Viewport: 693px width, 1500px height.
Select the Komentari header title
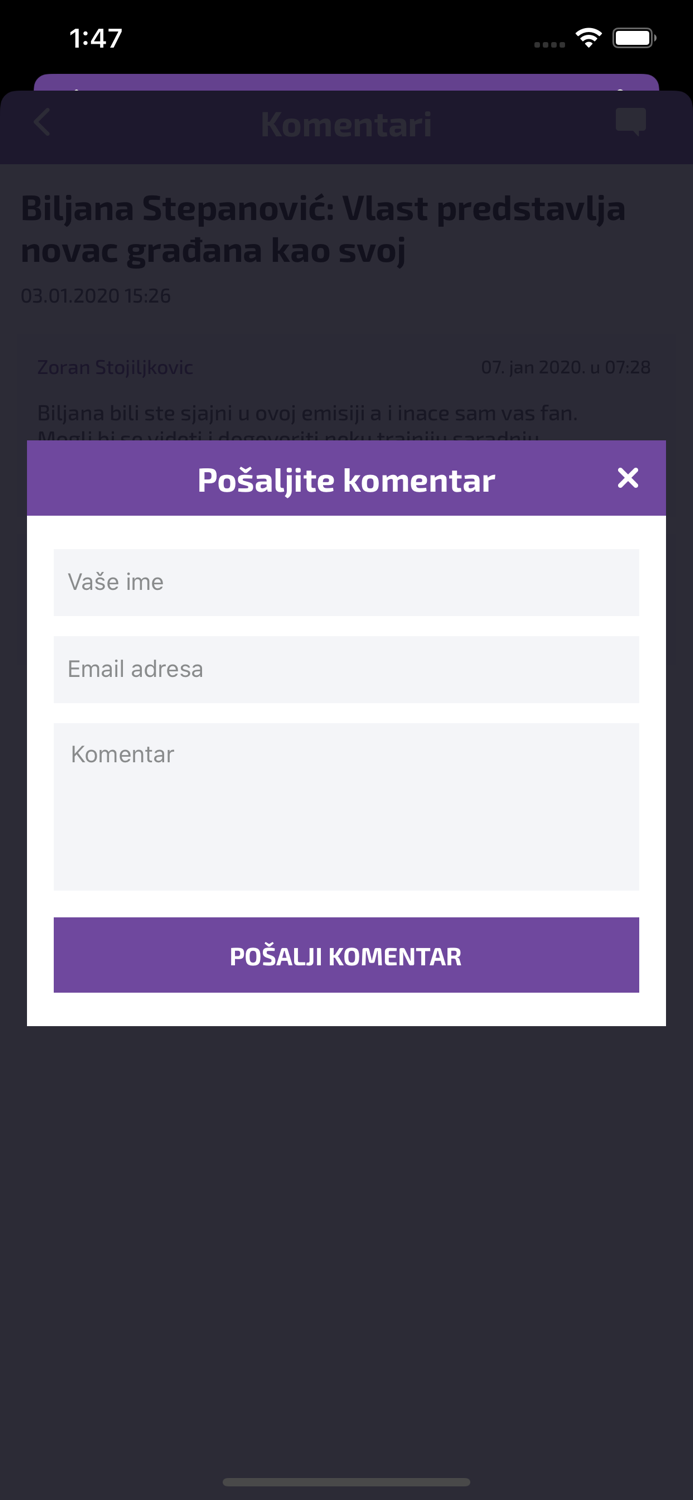tap(346, 124)
